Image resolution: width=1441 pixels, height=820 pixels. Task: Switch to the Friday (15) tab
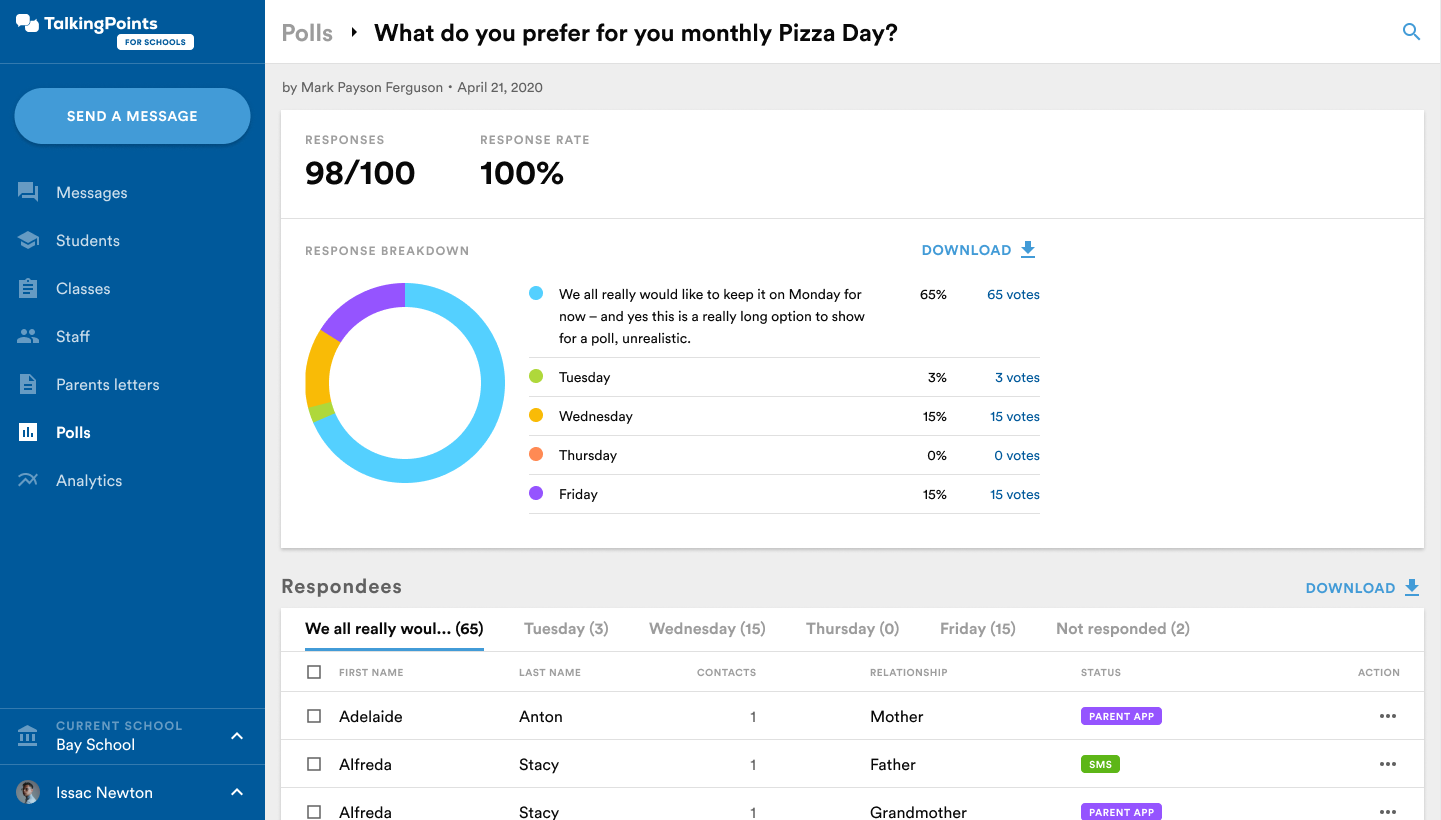[977, 628]
